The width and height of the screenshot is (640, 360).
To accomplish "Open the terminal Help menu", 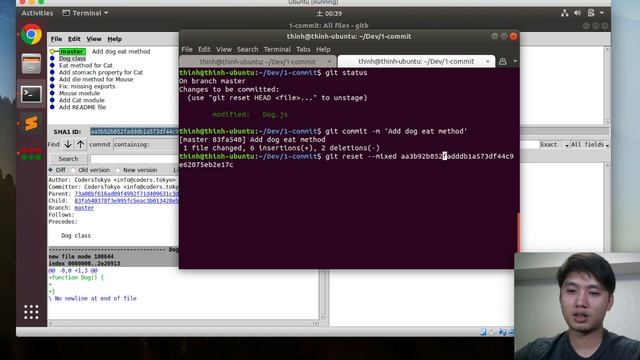I will pyautogui.click(x=323, y=49).
